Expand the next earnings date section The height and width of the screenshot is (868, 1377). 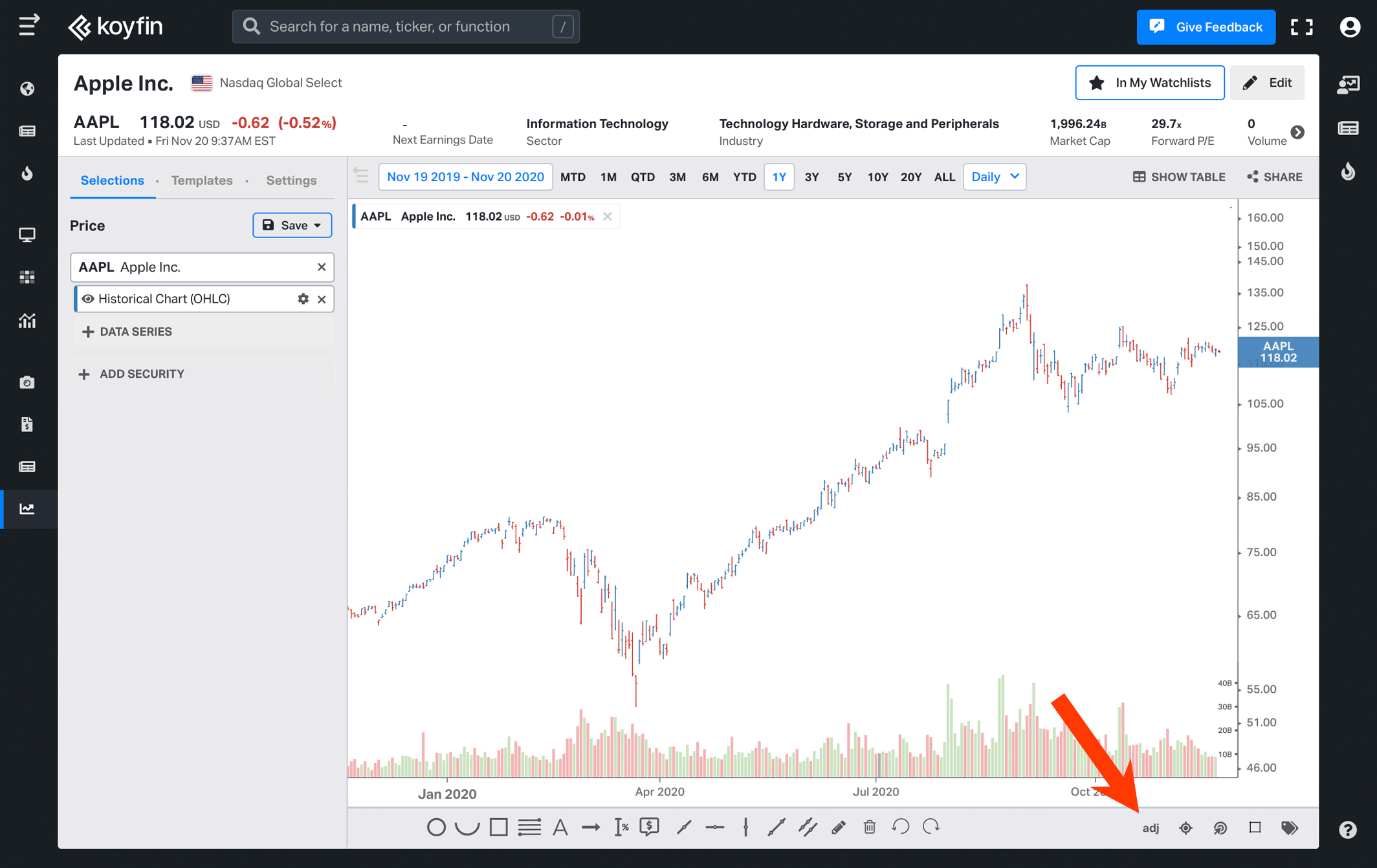click(1297, 131)
